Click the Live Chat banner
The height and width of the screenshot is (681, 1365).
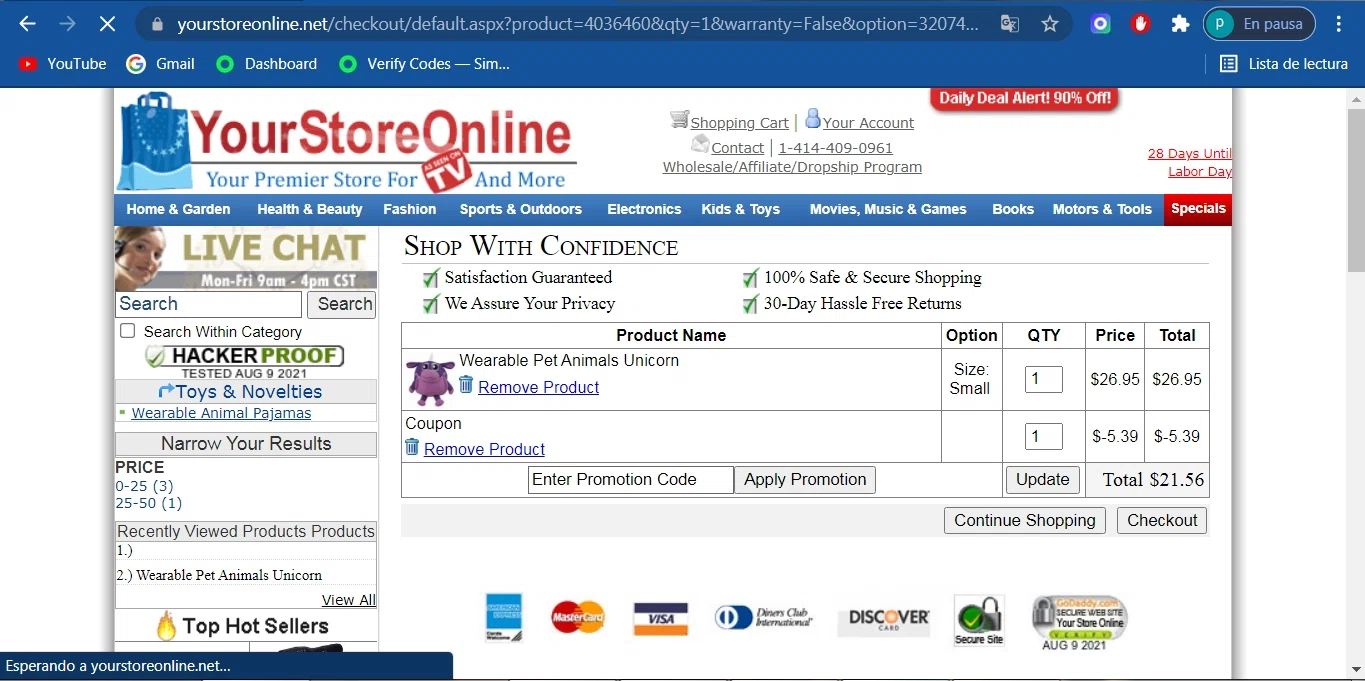click(246, 258)
